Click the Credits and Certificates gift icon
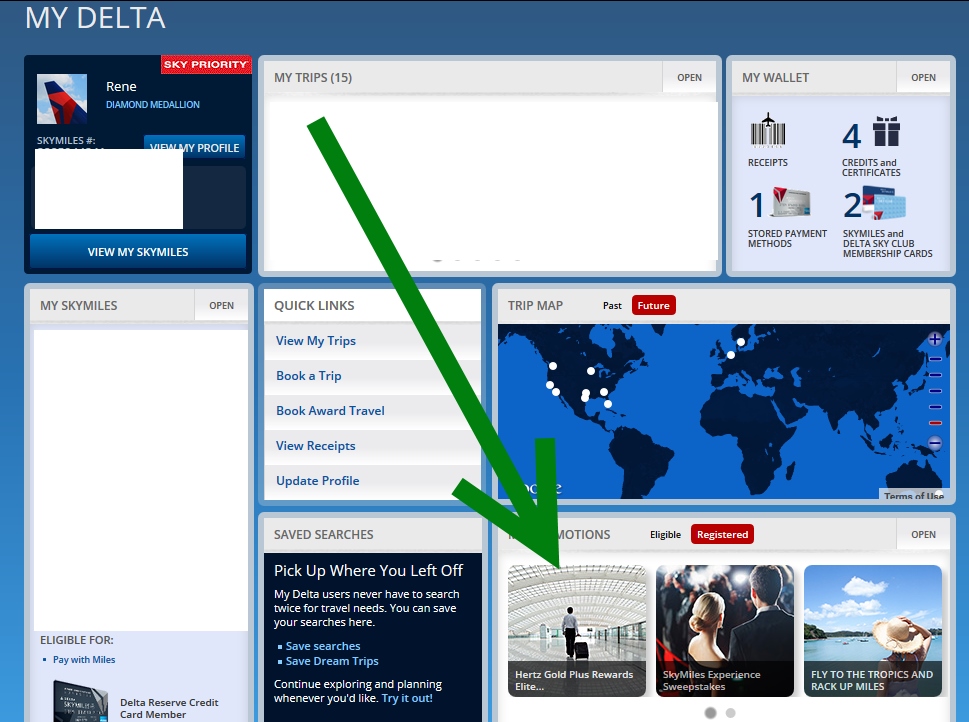 pyautogui.click(x=885, y=132)
